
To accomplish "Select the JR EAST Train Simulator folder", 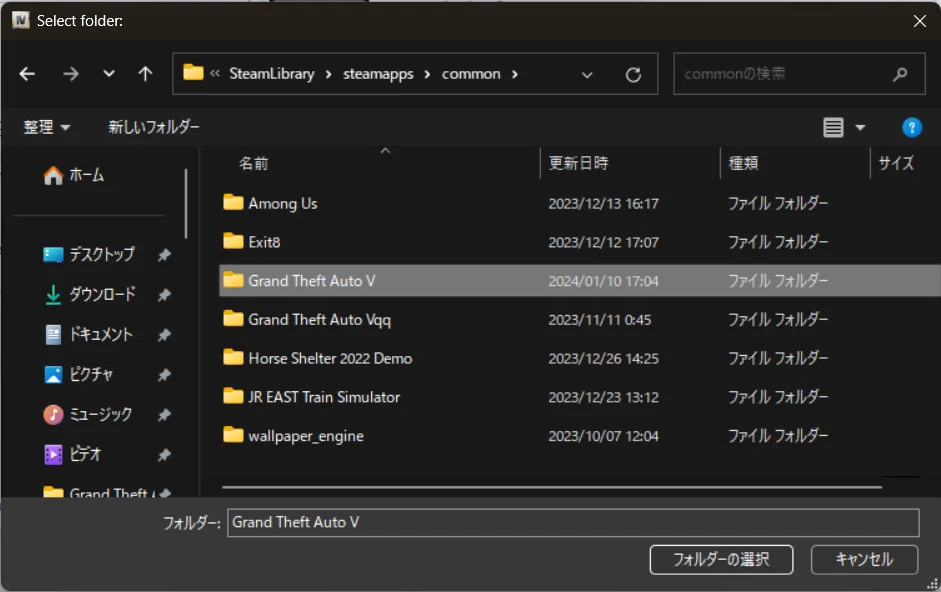I will click(580, 397).
